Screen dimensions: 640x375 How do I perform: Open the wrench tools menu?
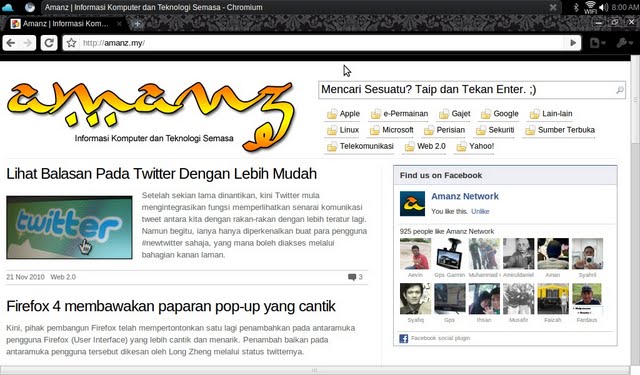(x=624, y=43)
